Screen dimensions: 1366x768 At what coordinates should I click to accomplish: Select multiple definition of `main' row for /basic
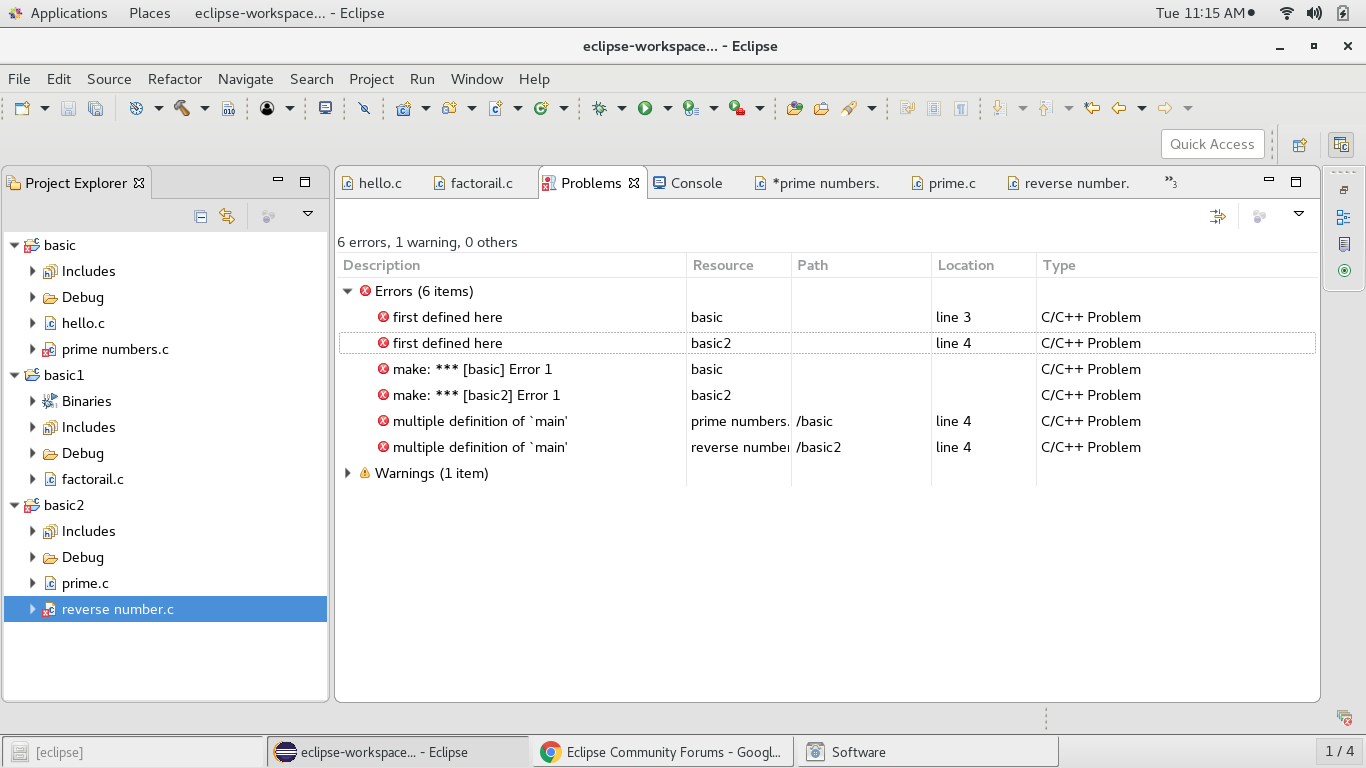point(828,421)
